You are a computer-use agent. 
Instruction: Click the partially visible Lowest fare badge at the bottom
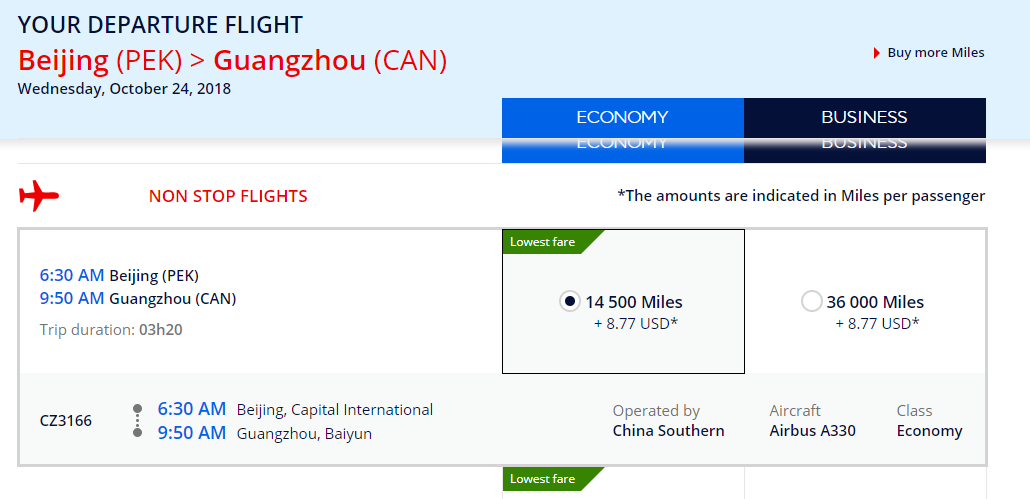[x=552, y=479]
